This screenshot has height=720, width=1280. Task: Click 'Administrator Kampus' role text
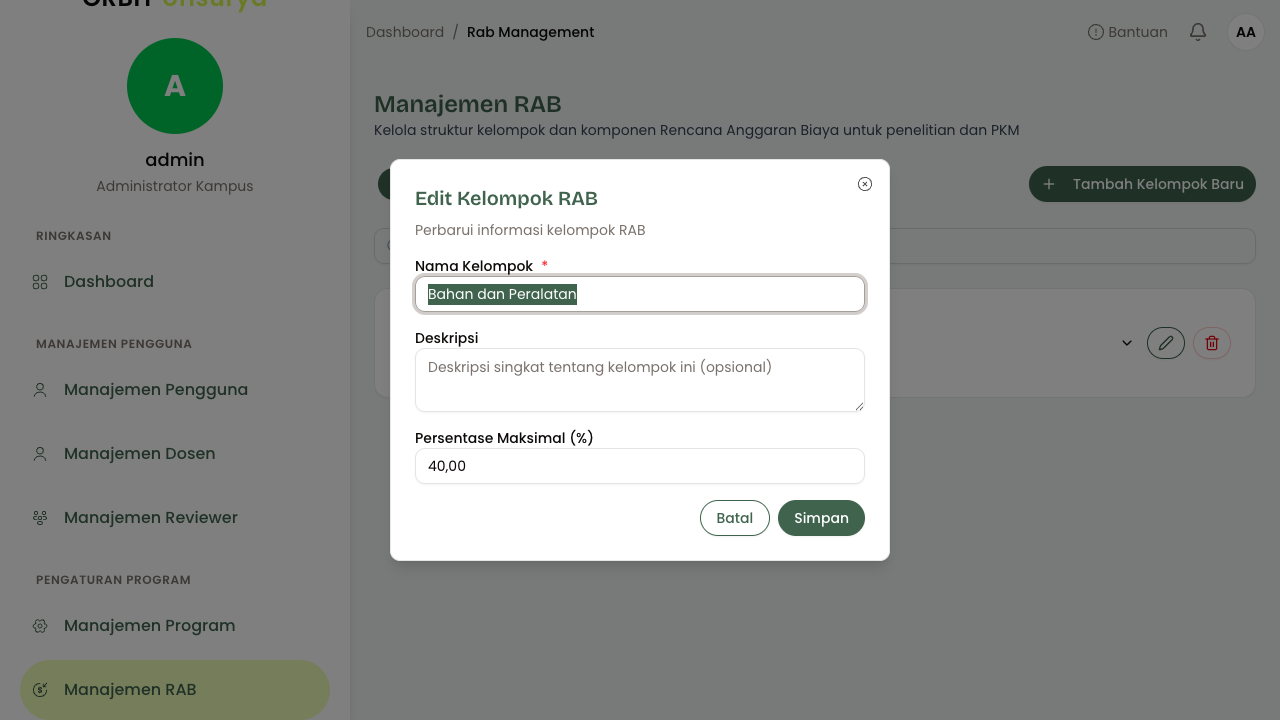pos(175,186)
